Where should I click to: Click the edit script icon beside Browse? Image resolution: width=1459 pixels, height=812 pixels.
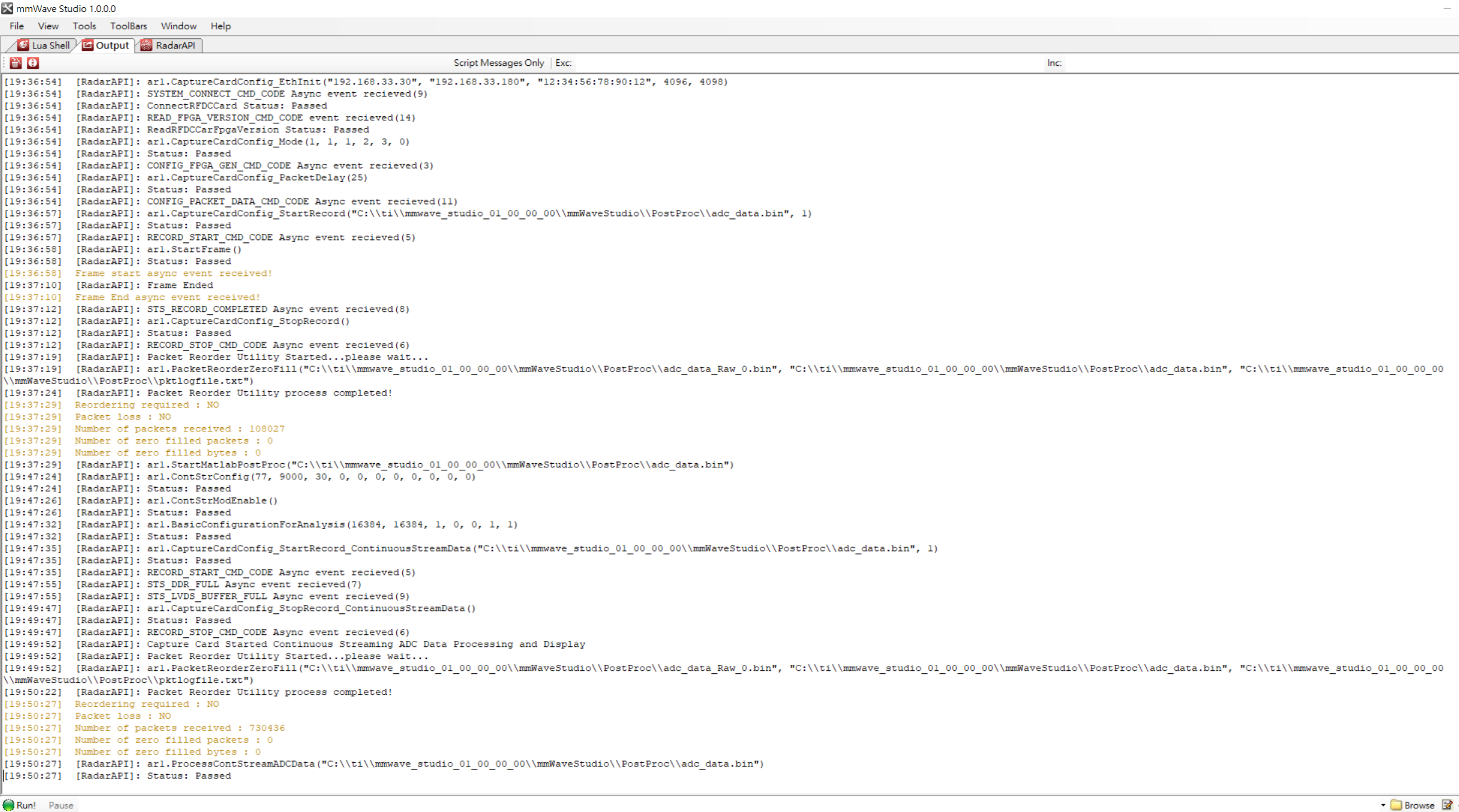tap(1447, 805)
